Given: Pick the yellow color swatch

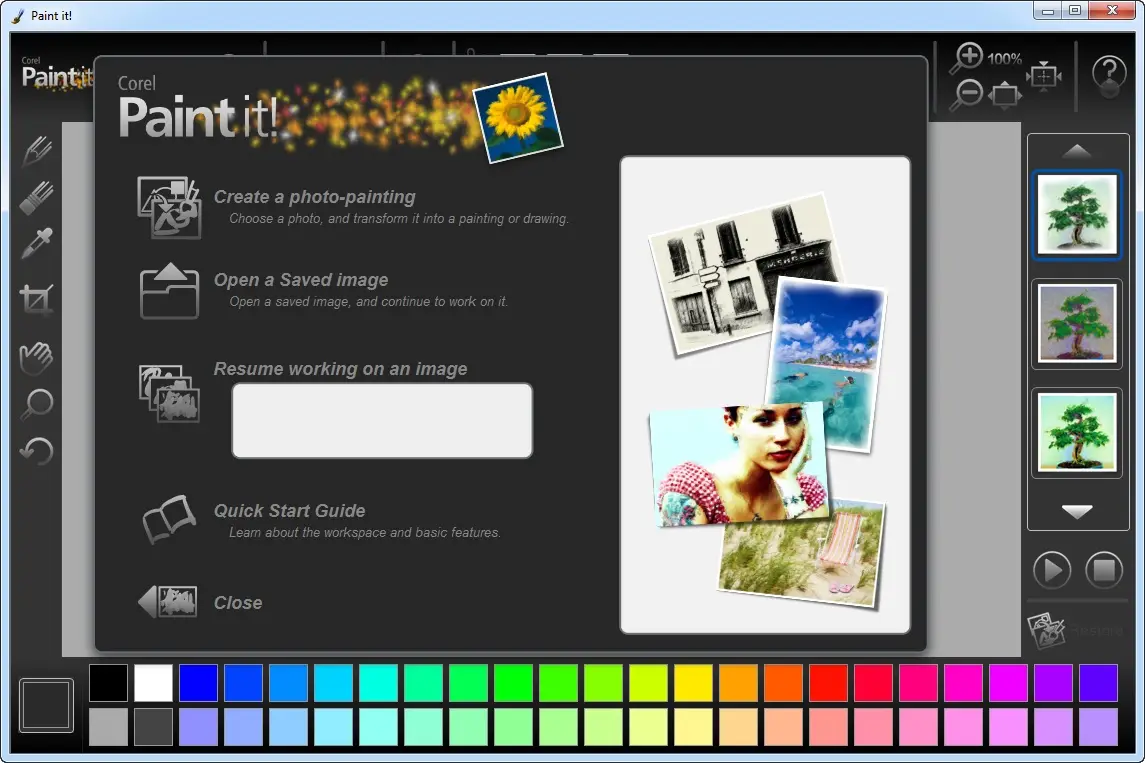Looking at the screenshot, I should click(x=693, y=682).
